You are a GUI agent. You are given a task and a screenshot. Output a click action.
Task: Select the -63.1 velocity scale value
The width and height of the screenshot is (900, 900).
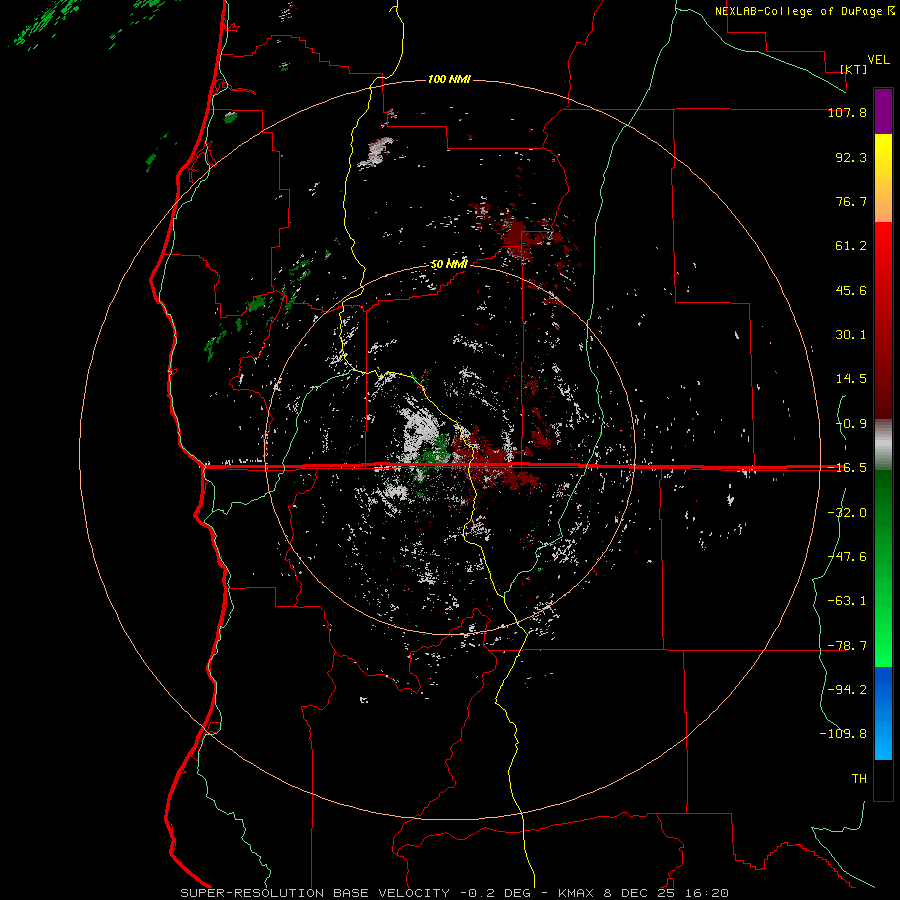(847, 600)
